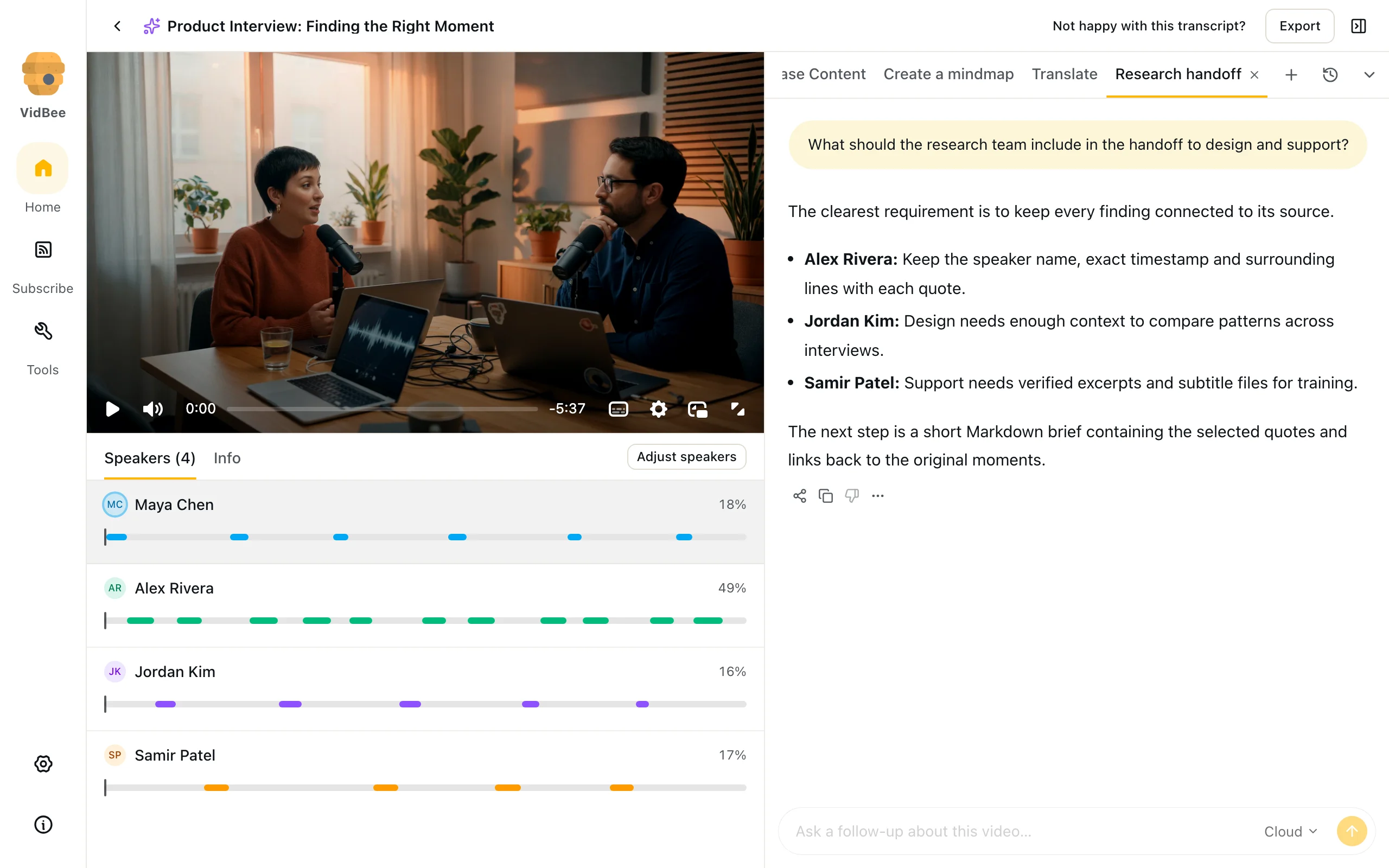Screen dimensions: 1389x868
Task: Click the ase Content tab
Action: pos(823,74)
